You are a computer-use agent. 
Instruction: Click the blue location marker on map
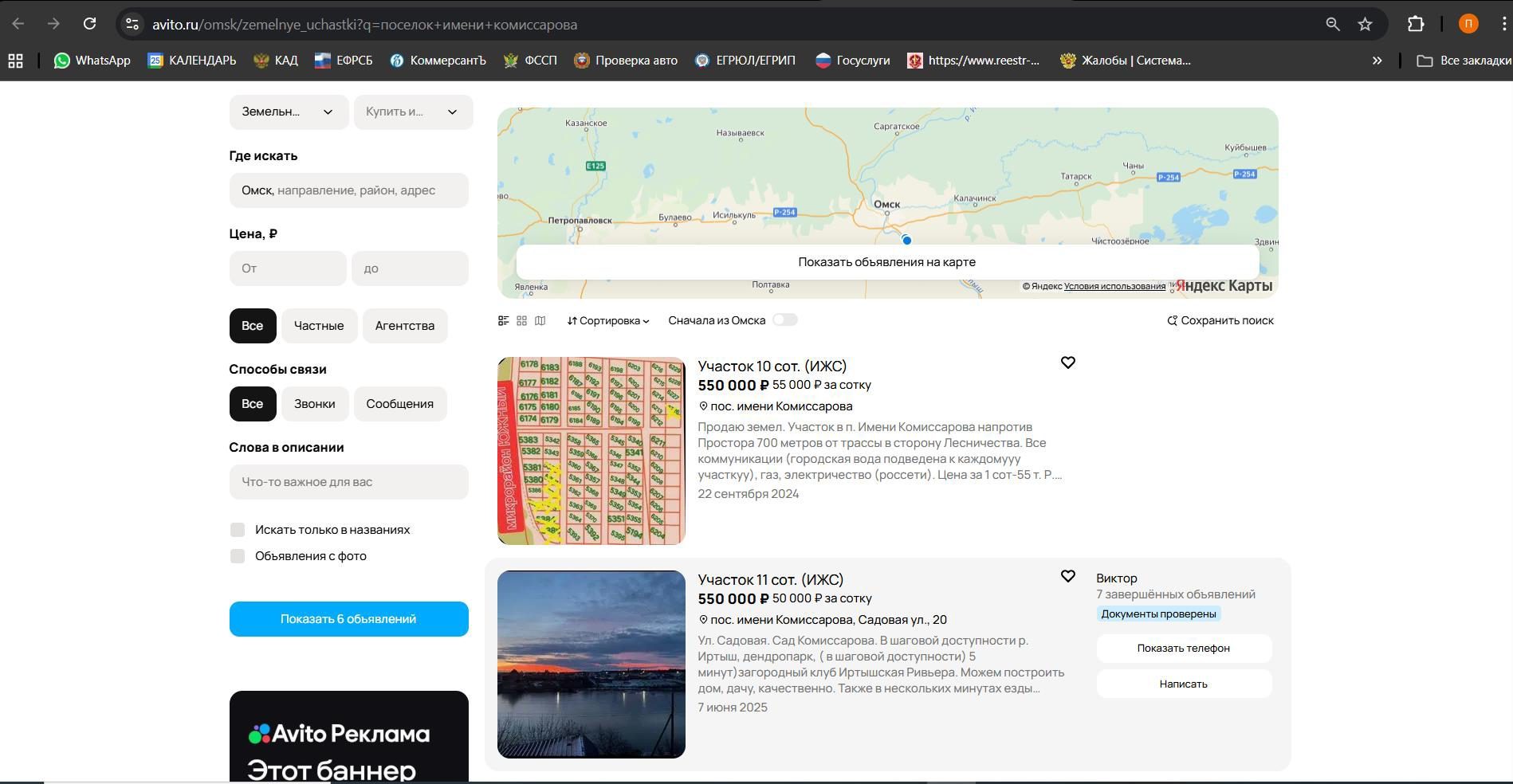click(x=906, y=240)
